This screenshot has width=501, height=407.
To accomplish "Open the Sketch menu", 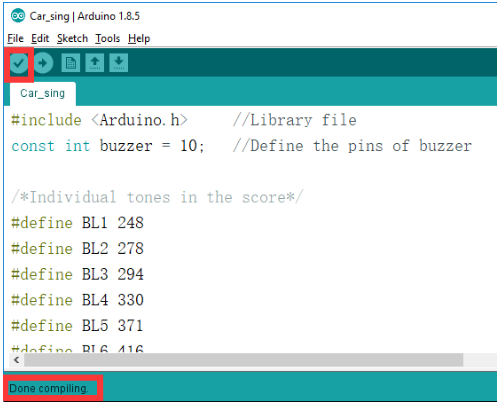I will pyautogui.click(x=72, y=39).
